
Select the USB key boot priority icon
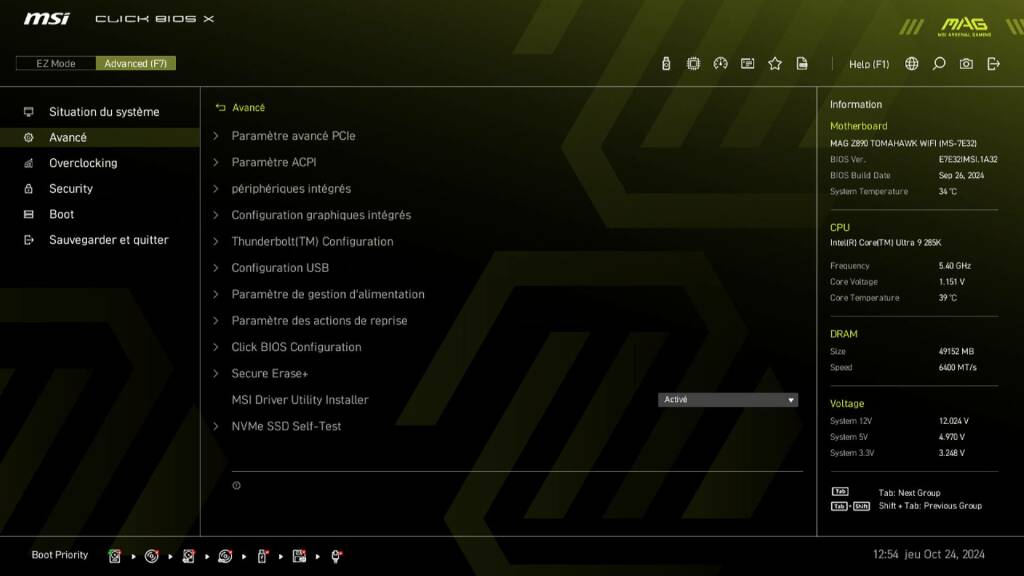pos(263,556)
